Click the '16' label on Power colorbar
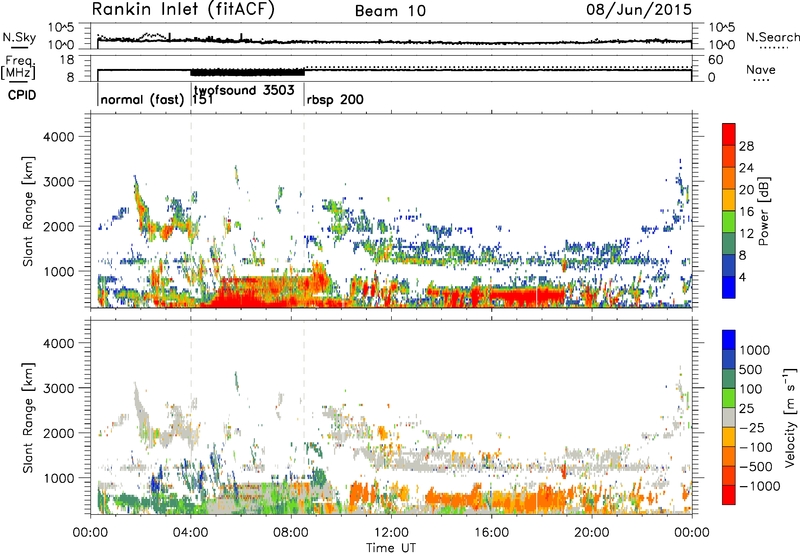This screenshot has height=554, width=800. pyautogui.click(x=746, y=212)
